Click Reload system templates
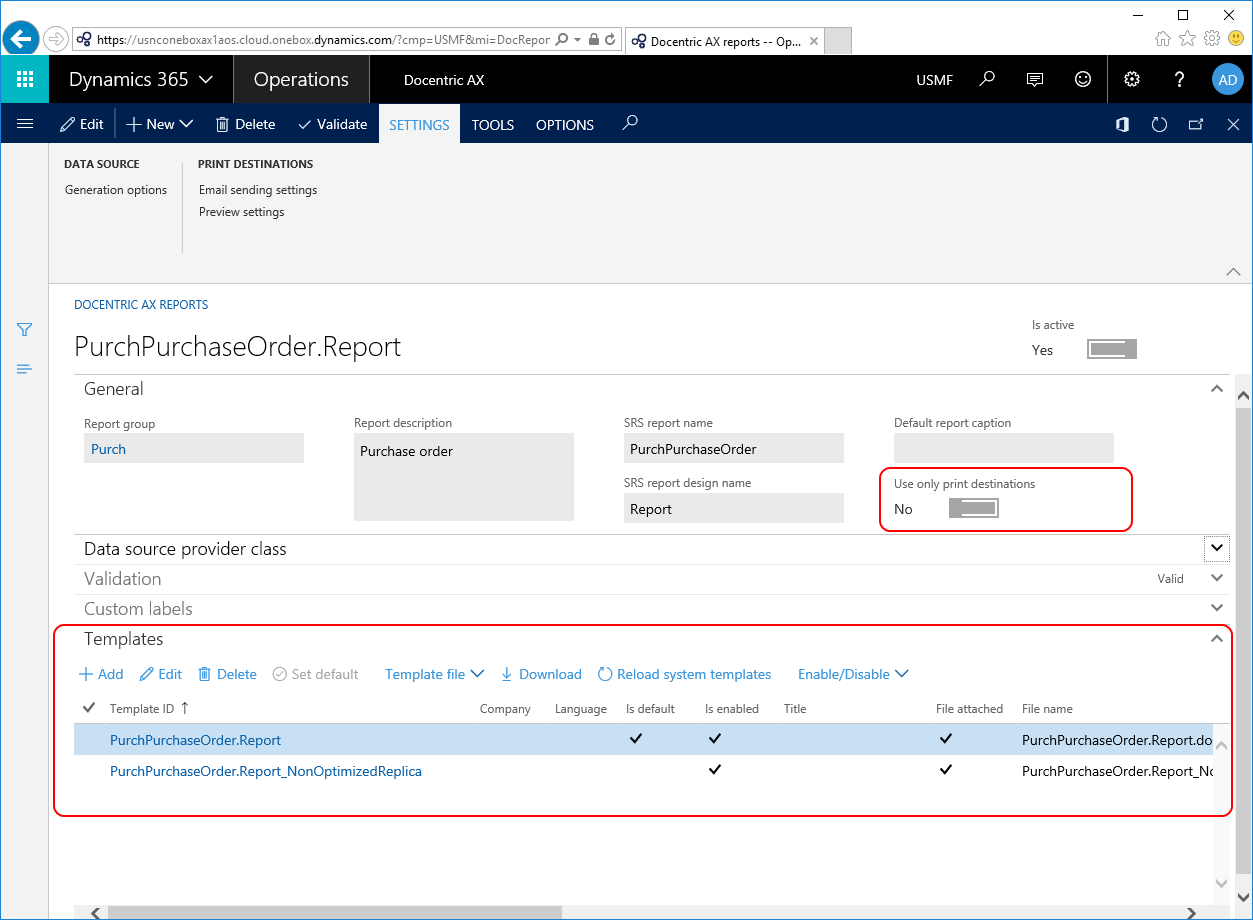This screenshot has height=920, width=1253. pyautogui.click(x=685, y=674)
